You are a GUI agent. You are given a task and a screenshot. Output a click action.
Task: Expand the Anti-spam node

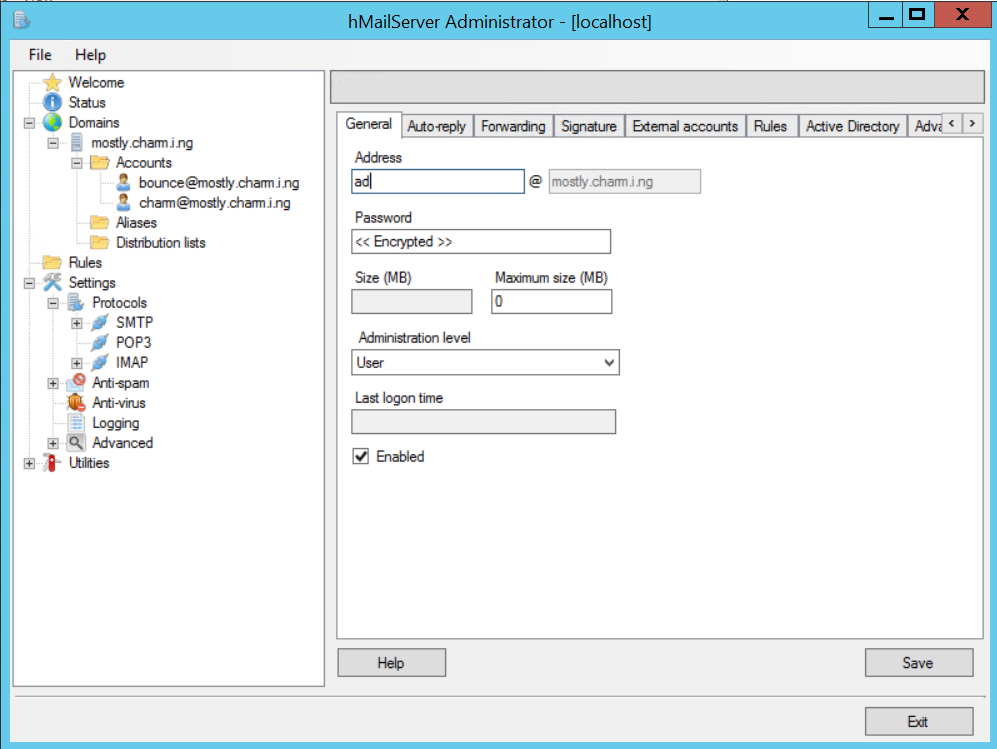point(53,383)
